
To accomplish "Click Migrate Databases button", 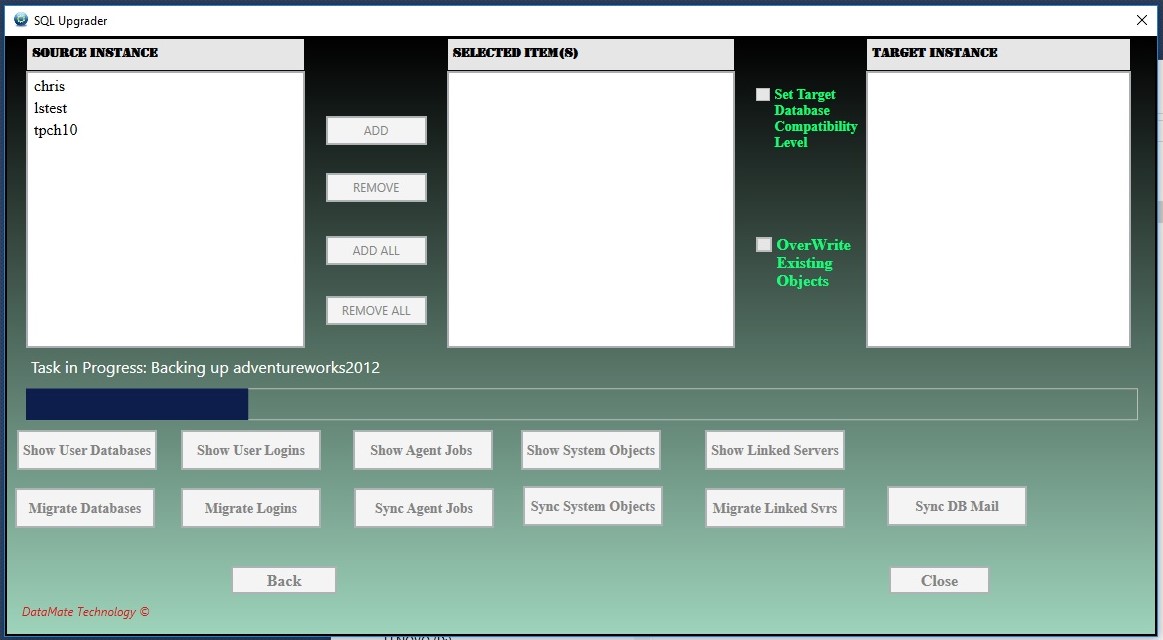I will point(85,508).
